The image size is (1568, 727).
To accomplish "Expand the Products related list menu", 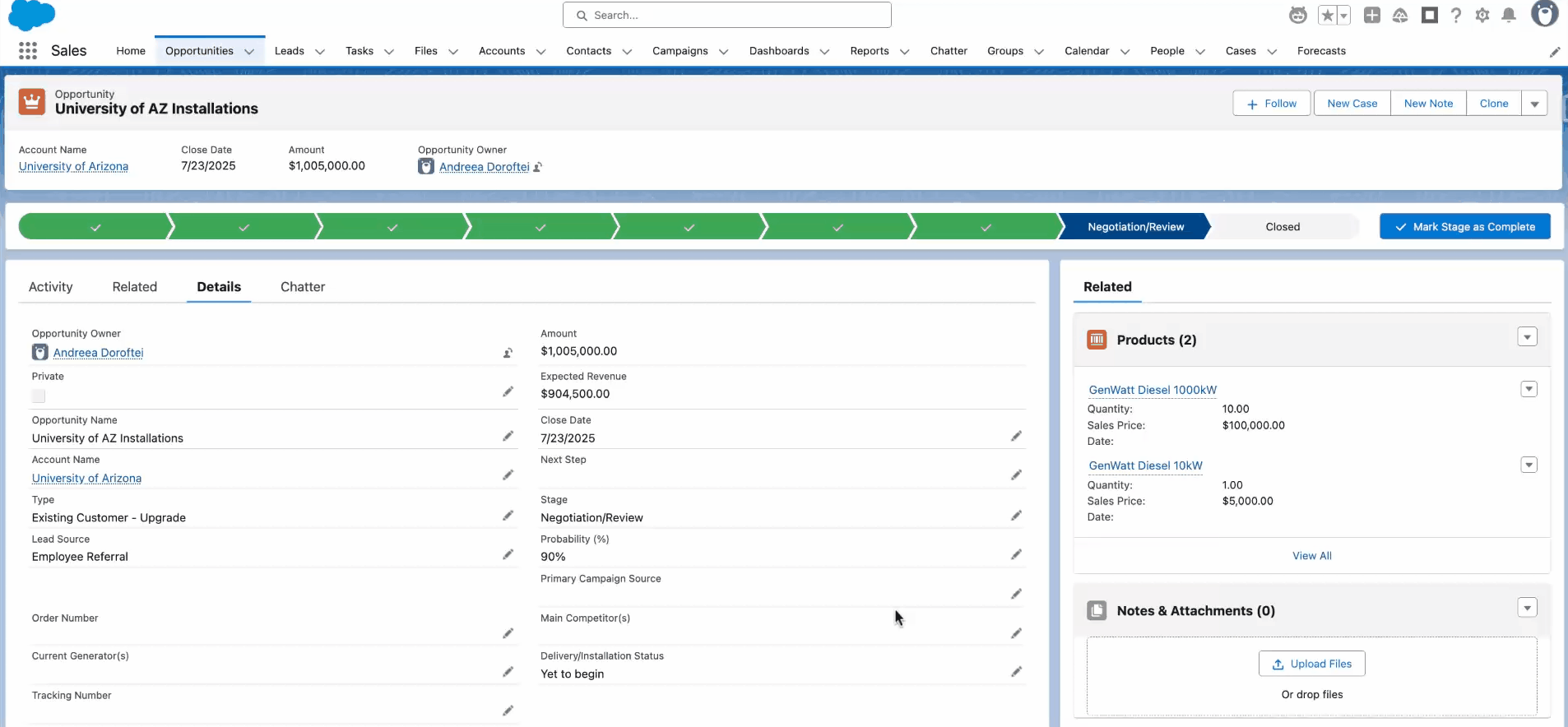I will point(1527,337).
